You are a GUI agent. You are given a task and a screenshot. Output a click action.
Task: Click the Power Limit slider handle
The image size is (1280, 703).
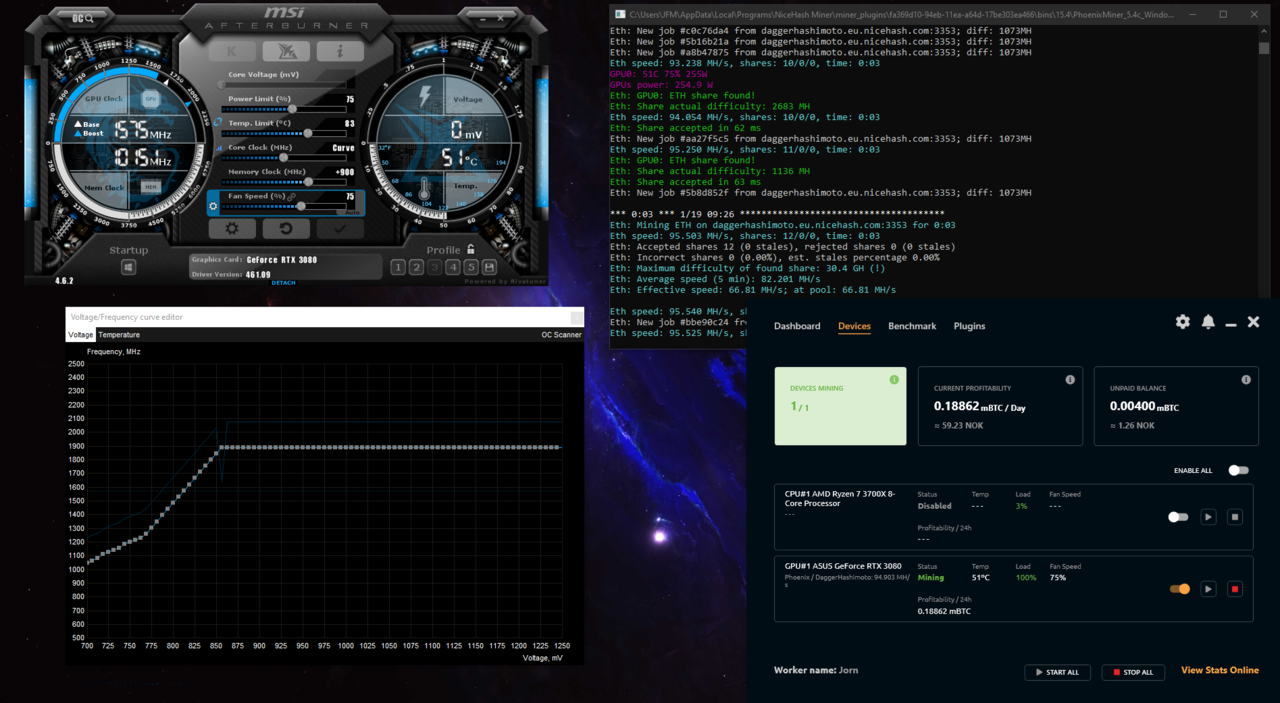(x=292, y=109)
